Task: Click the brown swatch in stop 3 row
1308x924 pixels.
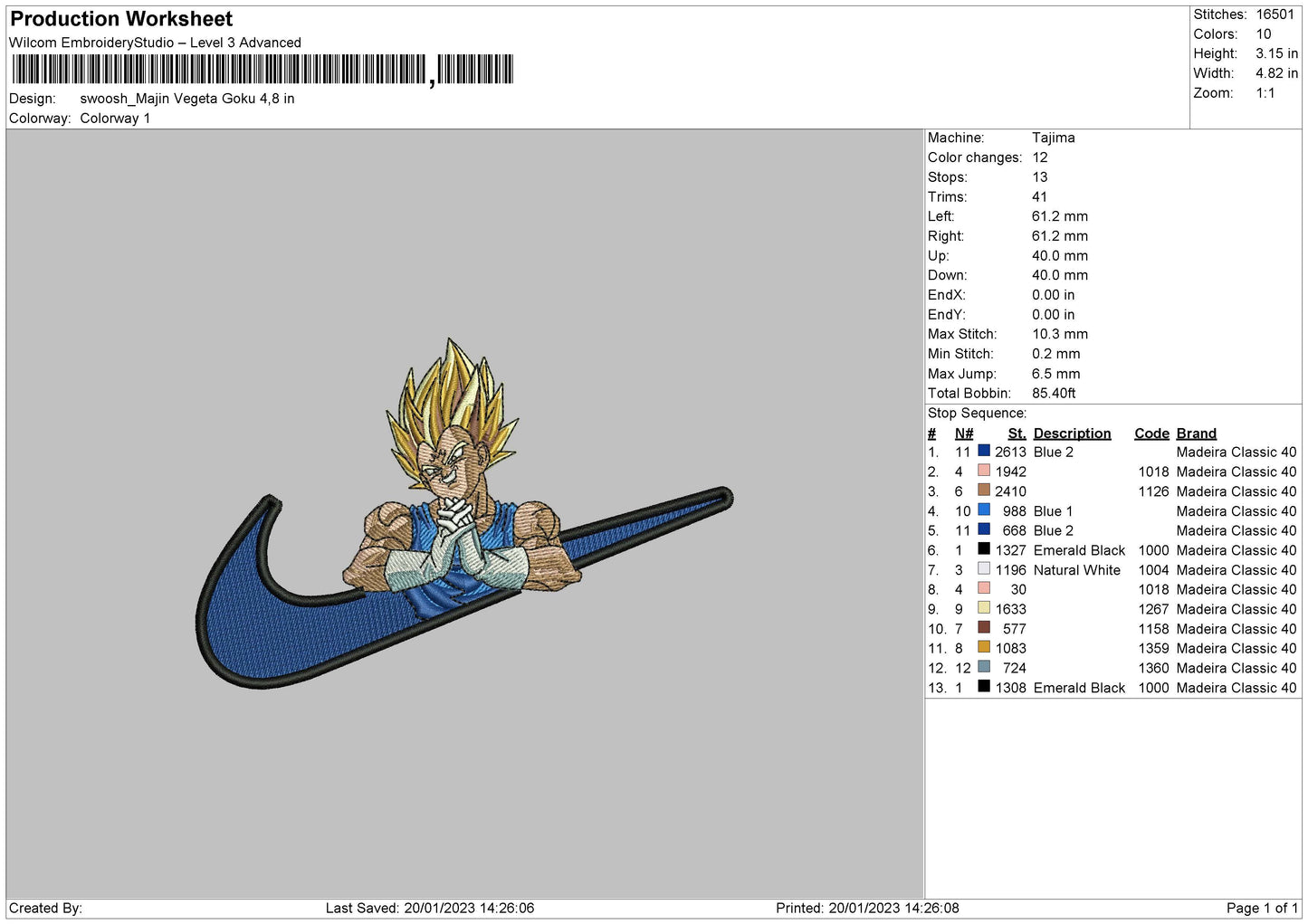Action: pyautogui.click(x=984, y=491)
